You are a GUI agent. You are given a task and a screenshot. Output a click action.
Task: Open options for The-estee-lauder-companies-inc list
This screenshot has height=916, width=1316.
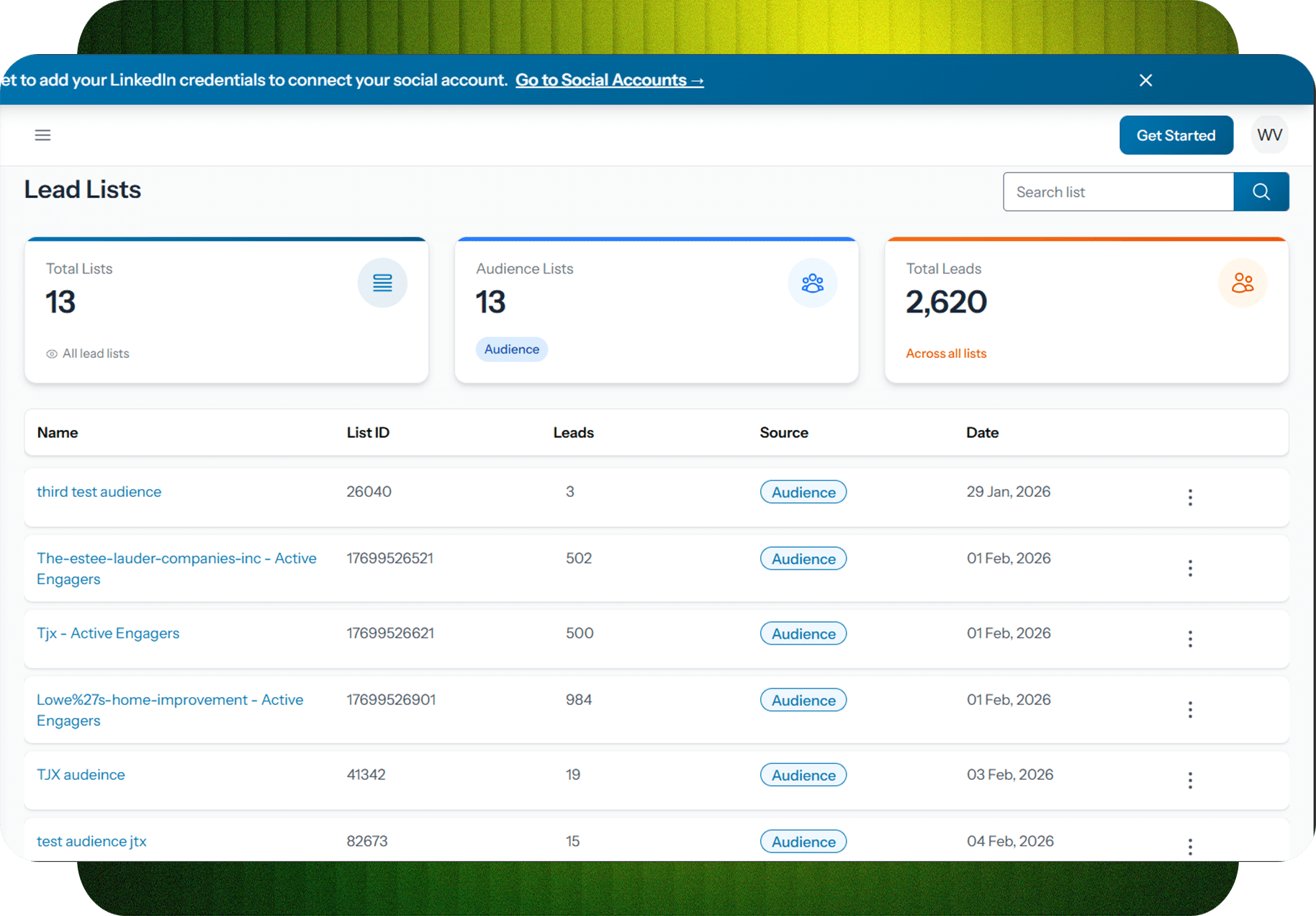1190,568
